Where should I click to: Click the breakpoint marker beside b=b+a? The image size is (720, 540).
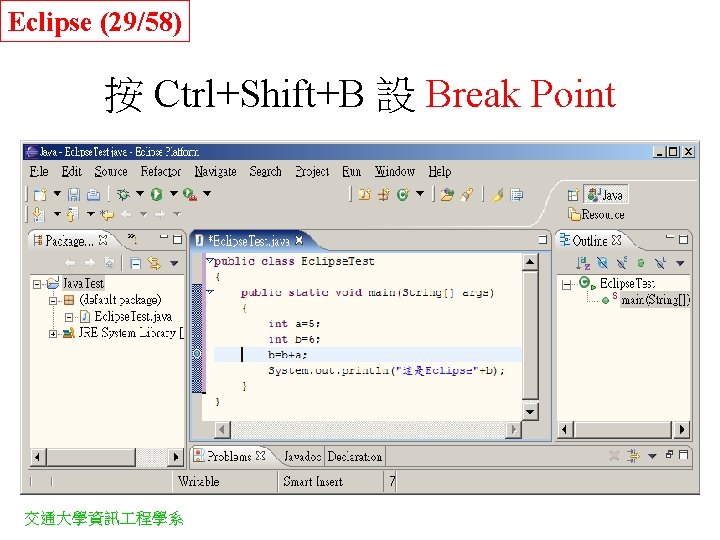(x=197, y=354)
